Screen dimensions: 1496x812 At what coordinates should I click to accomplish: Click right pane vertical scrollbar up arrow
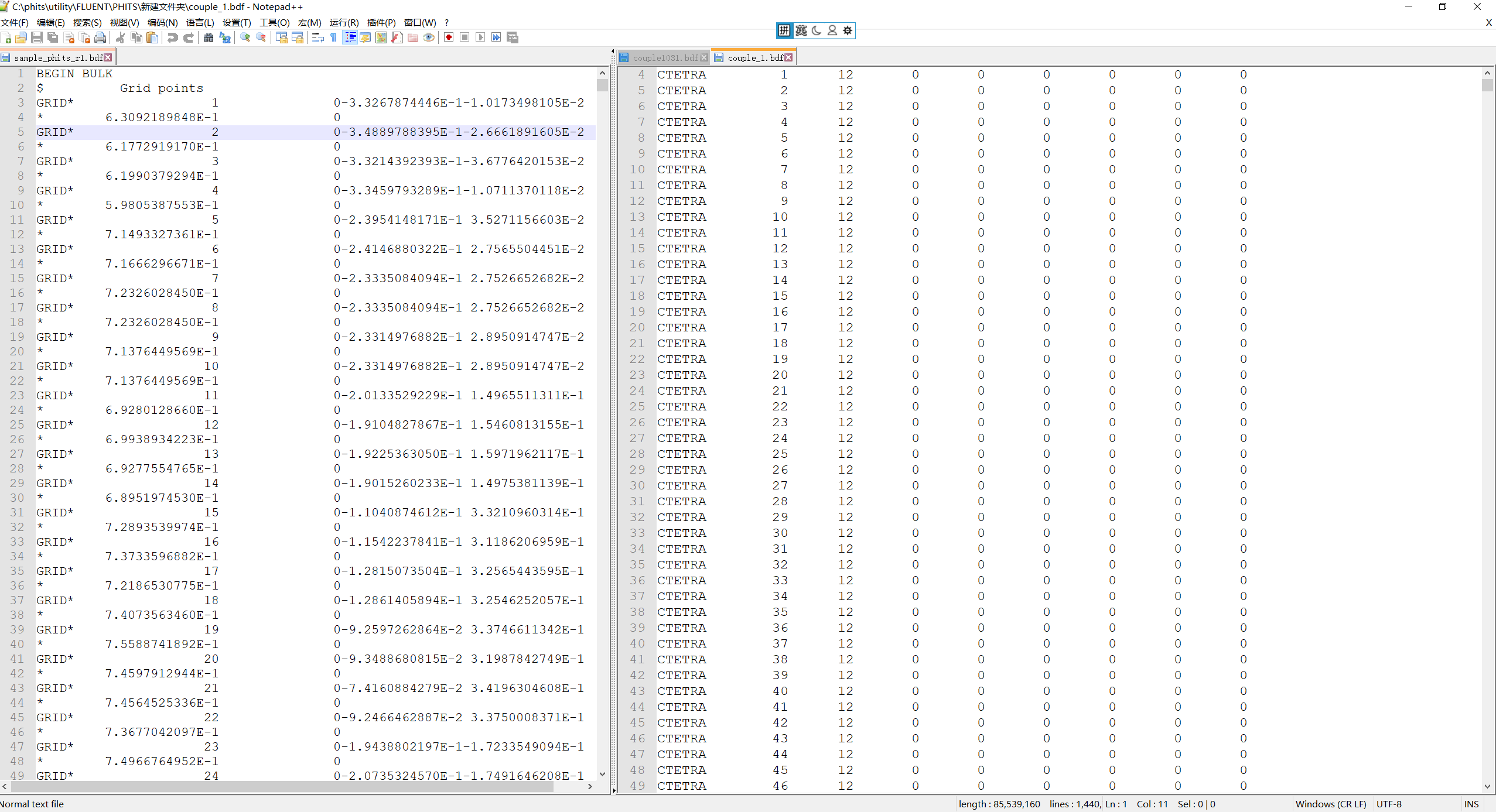click(x=1487, y=73)
